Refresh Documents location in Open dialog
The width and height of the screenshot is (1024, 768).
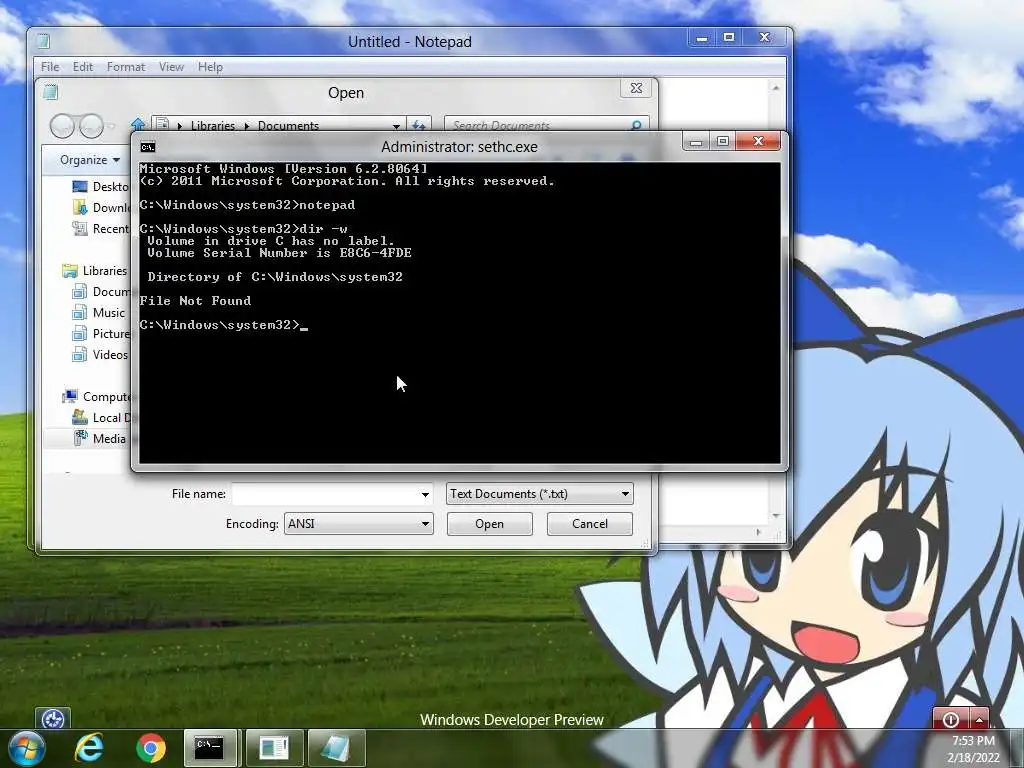coord(419,125)
